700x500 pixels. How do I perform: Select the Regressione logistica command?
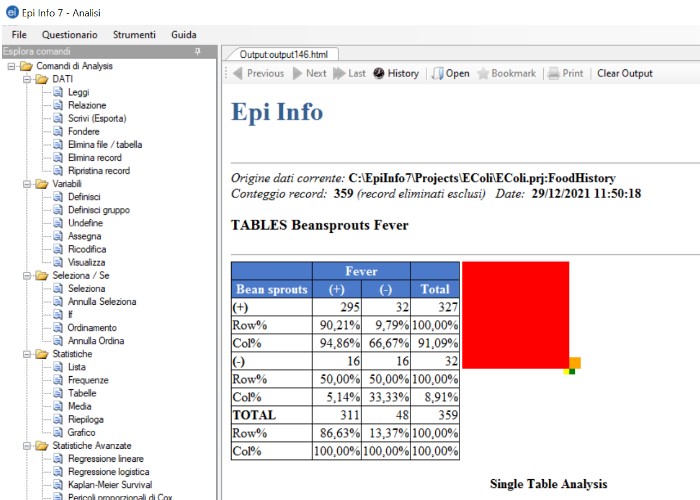[108, 472]
